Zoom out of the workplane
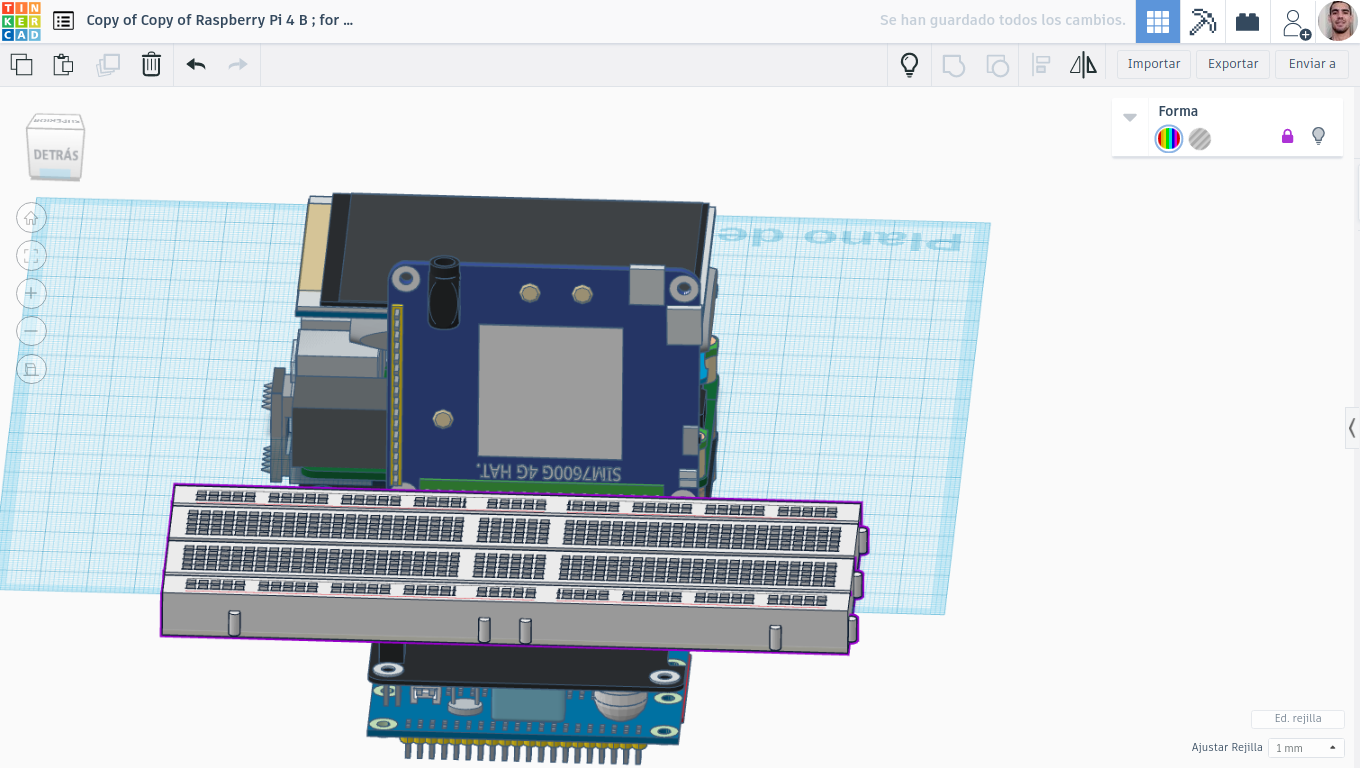This screenshot has height=768, width=1360. 31,331
